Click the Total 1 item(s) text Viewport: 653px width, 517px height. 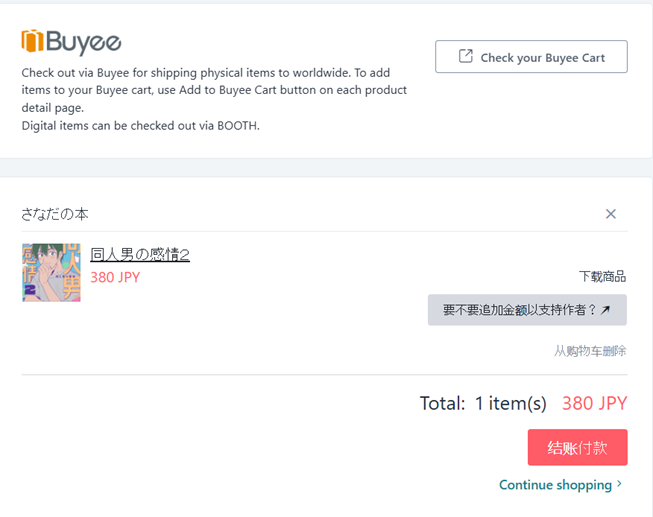[483, 403]
